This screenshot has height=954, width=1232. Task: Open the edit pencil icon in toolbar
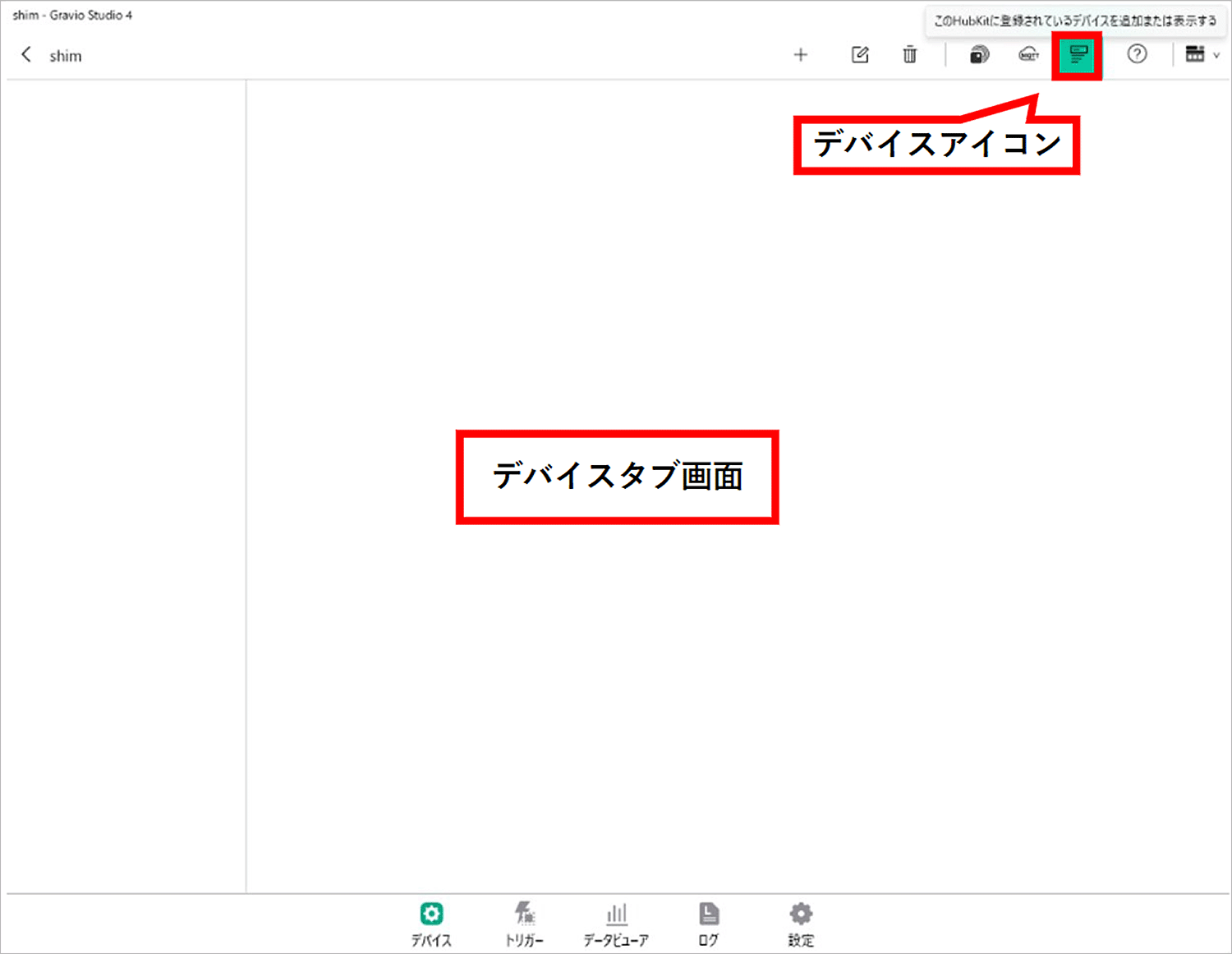860,55
